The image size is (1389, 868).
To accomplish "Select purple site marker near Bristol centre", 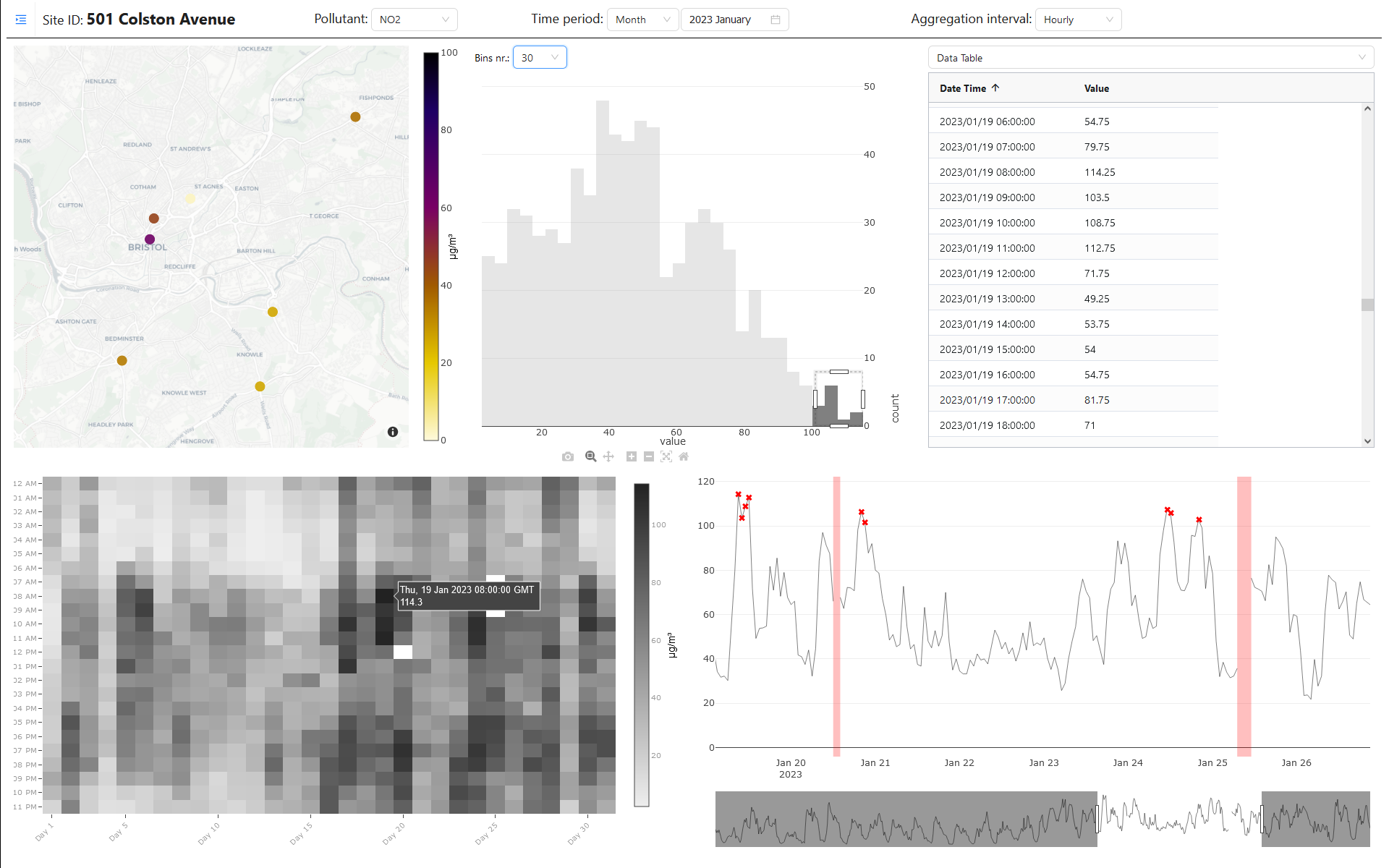I will point(150,239).
